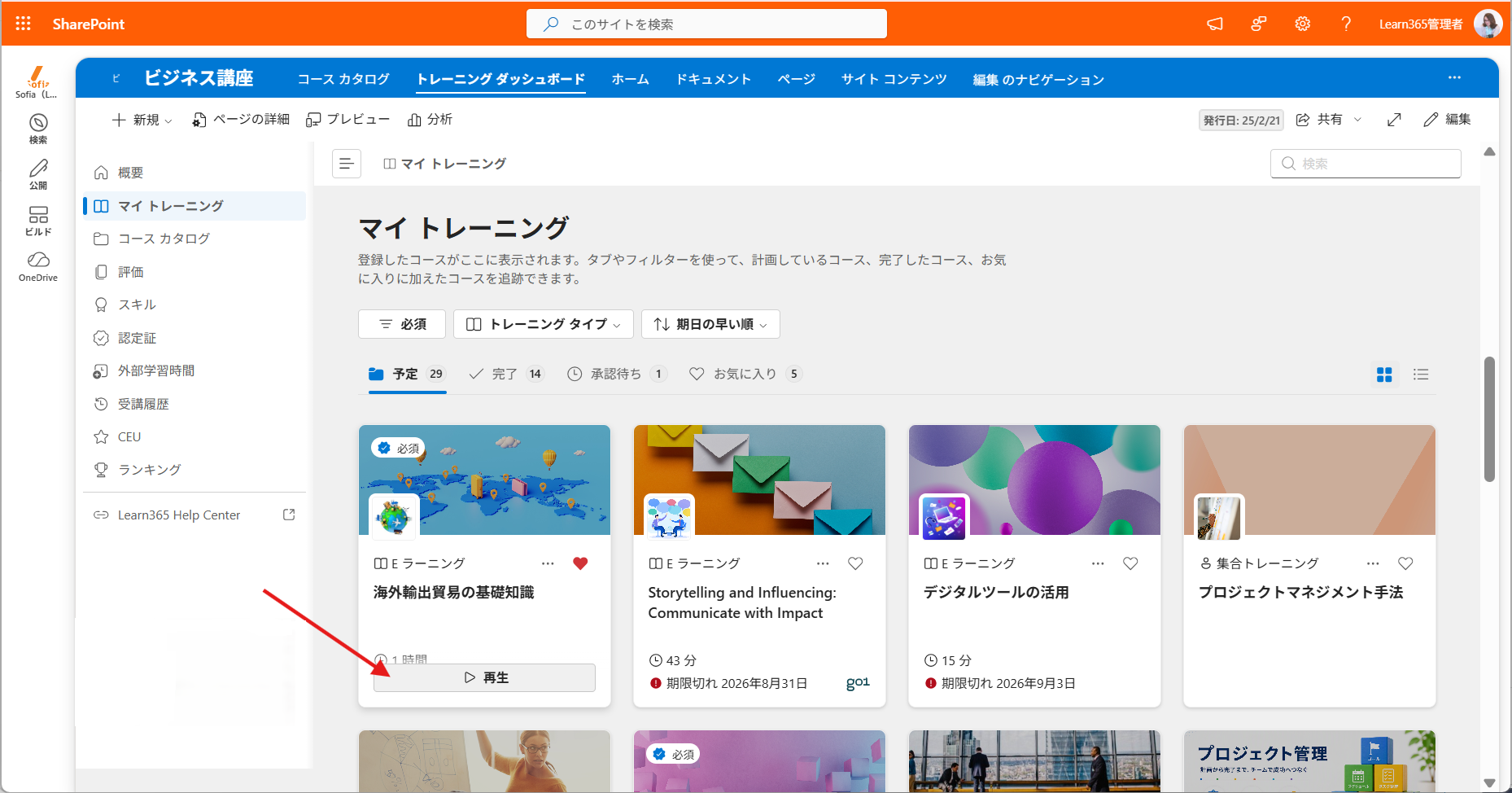Switch to grid view layout
The width and height of the screenshot is (1512, 793).
coord(1384,375)
